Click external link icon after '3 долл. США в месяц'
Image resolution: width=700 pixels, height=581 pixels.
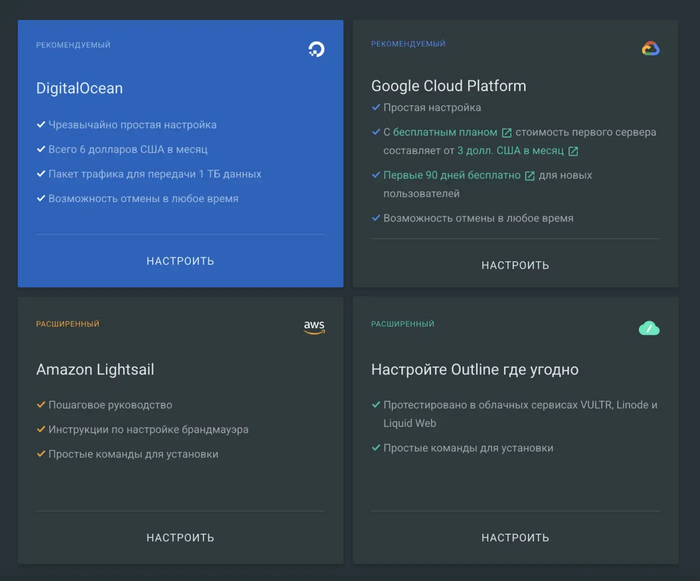573,151
